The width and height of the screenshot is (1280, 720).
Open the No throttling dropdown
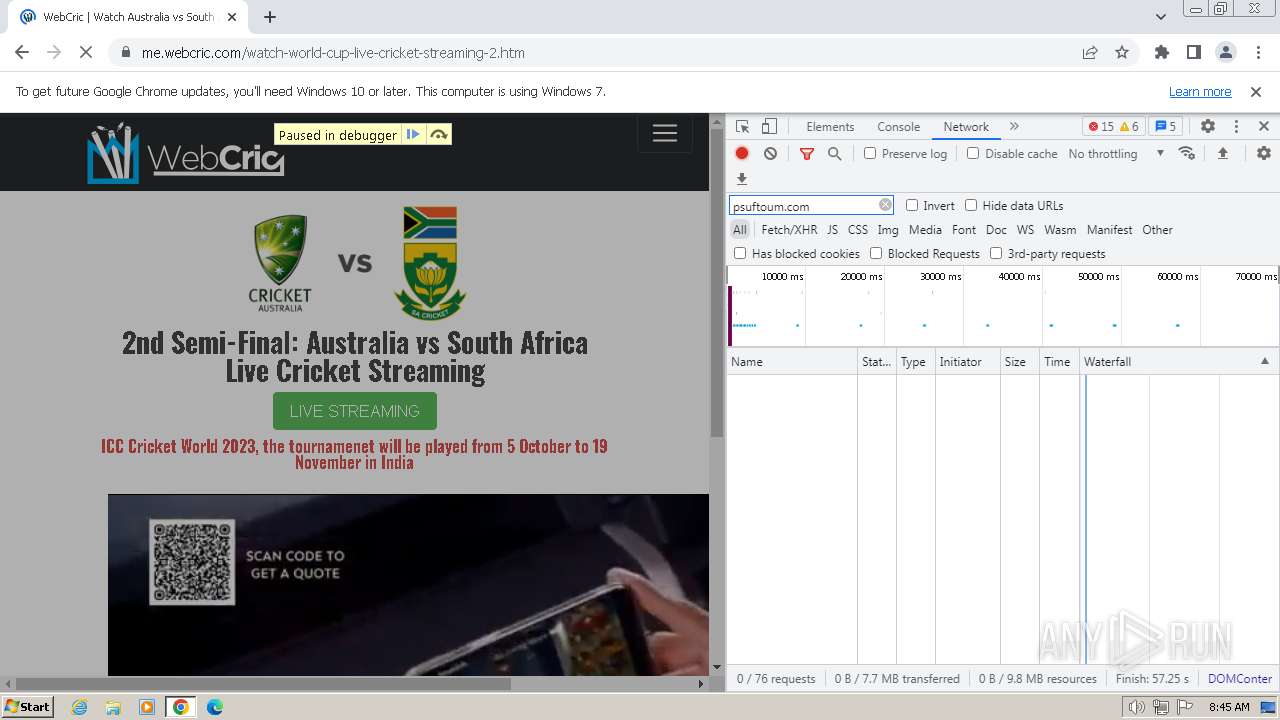coord(1116,153)
